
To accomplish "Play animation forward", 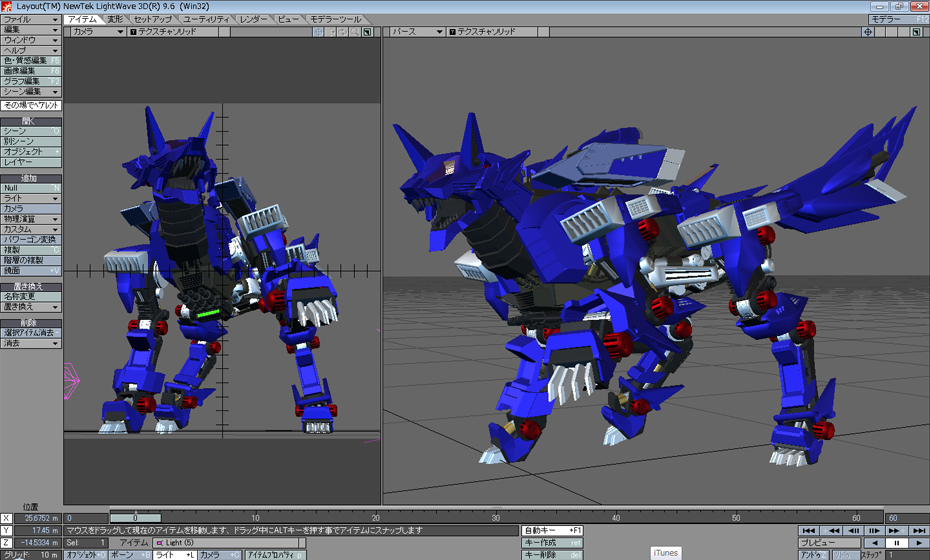I will pyautogui.click(x=919, y=543).
